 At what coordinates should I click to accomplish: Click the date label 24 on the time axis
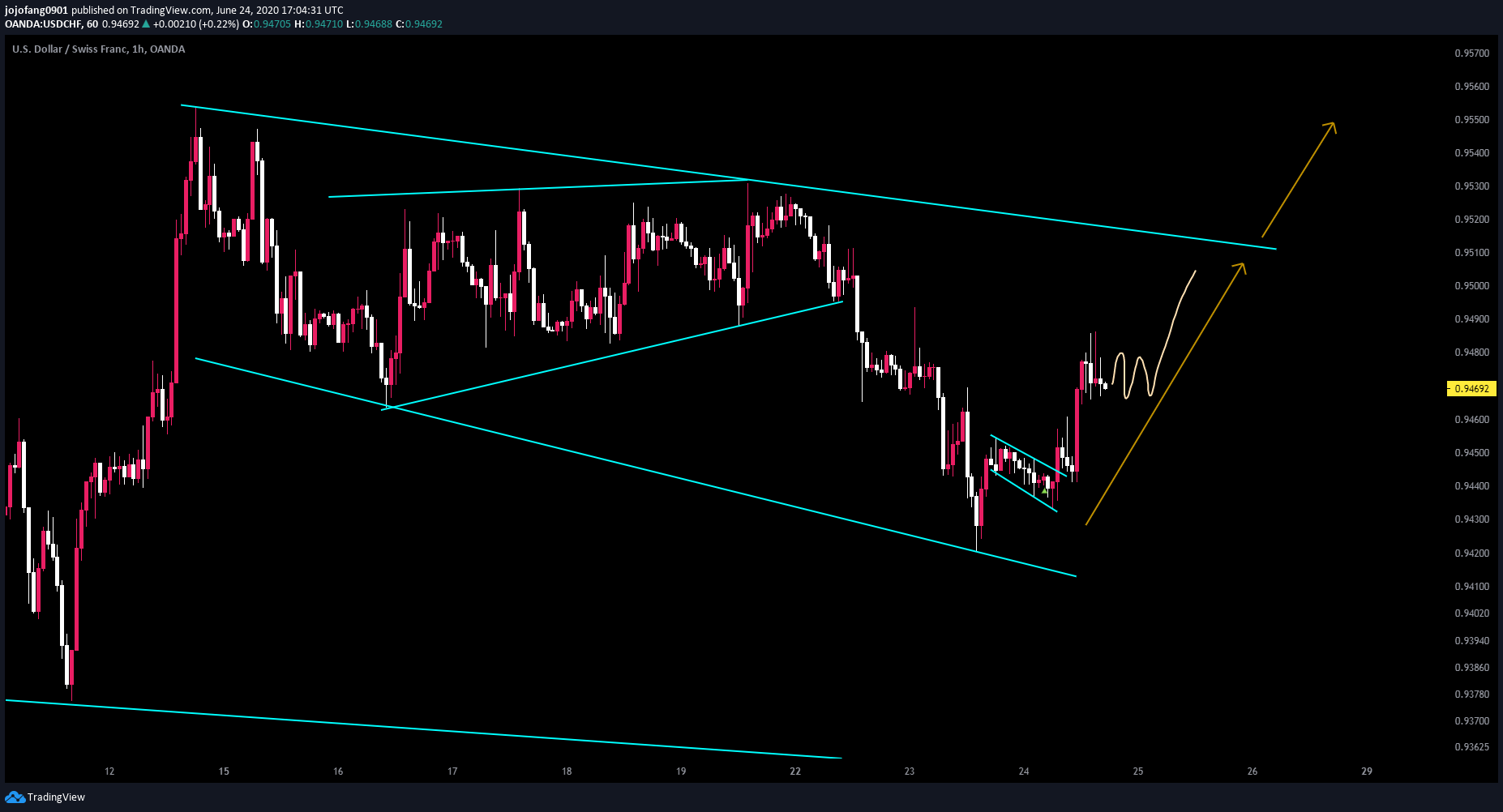[1024, 771]
